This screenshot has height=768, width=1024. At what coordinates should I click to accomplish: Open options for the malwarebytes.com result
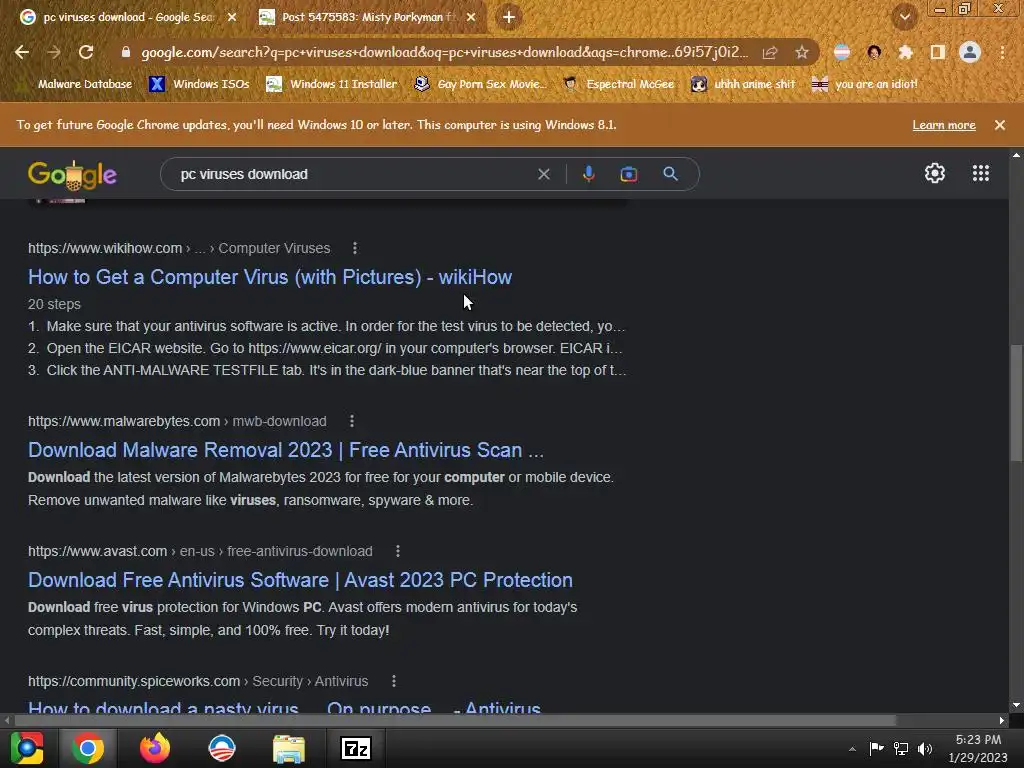(x=351, y=421)
